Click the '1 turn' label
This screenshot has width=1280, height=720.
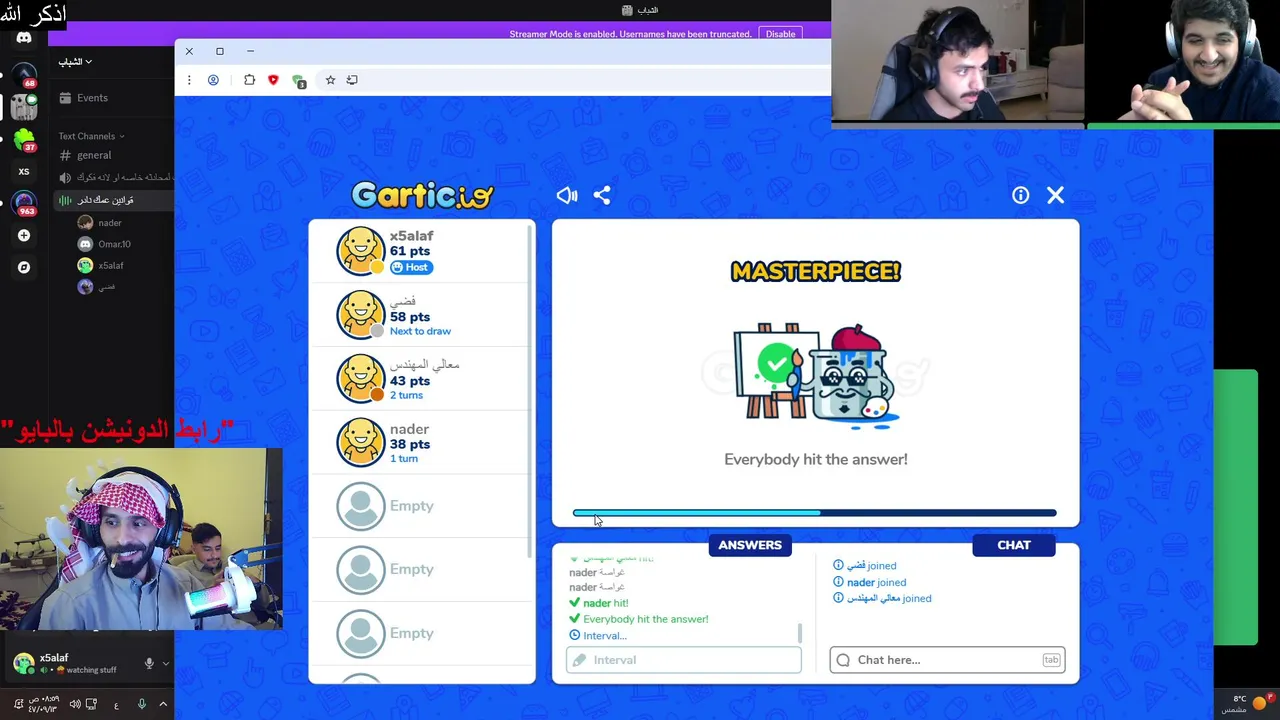pos(404,459)
